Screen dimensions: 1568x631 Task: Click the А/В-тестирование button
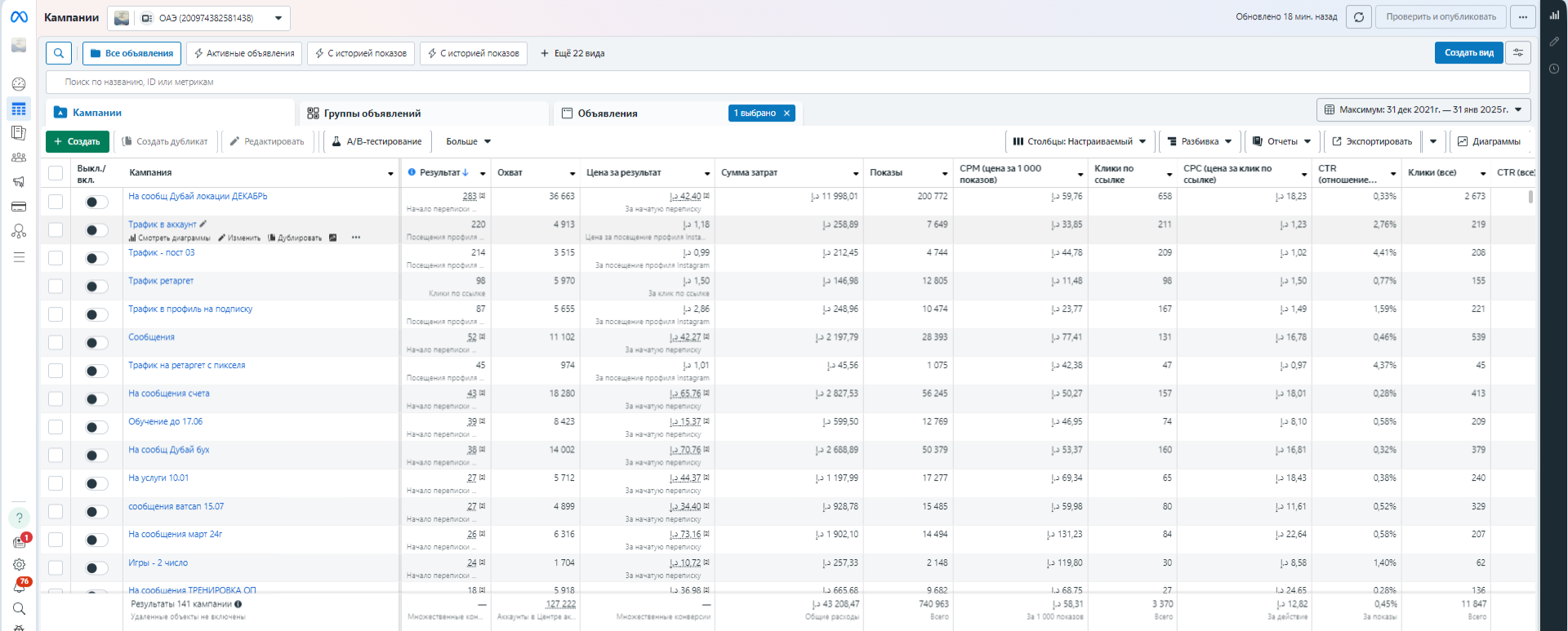(377, 141)
